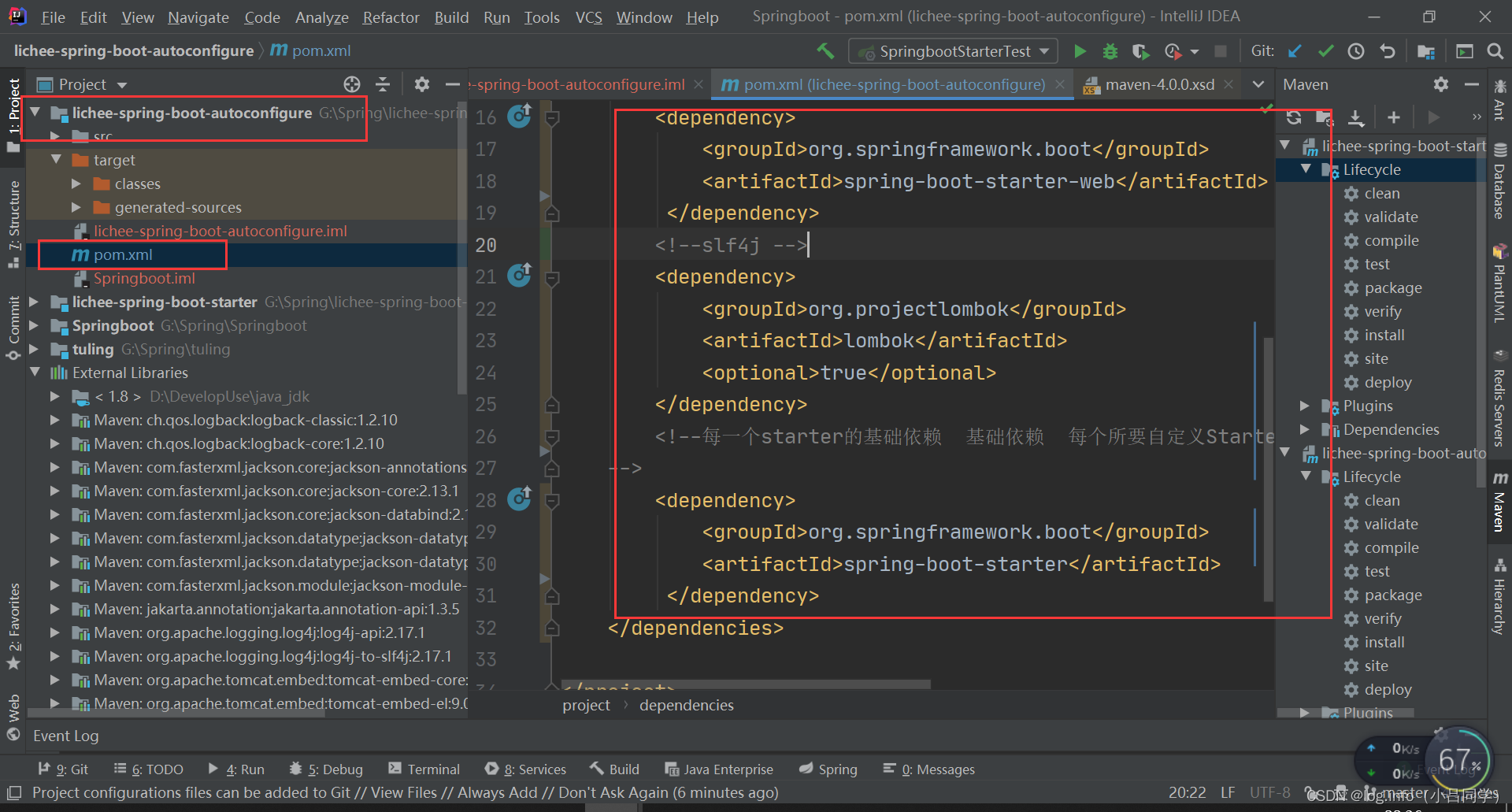Open the Terminal tool window
This screenshot has width=1512, height=812.
tap(424, 769)
